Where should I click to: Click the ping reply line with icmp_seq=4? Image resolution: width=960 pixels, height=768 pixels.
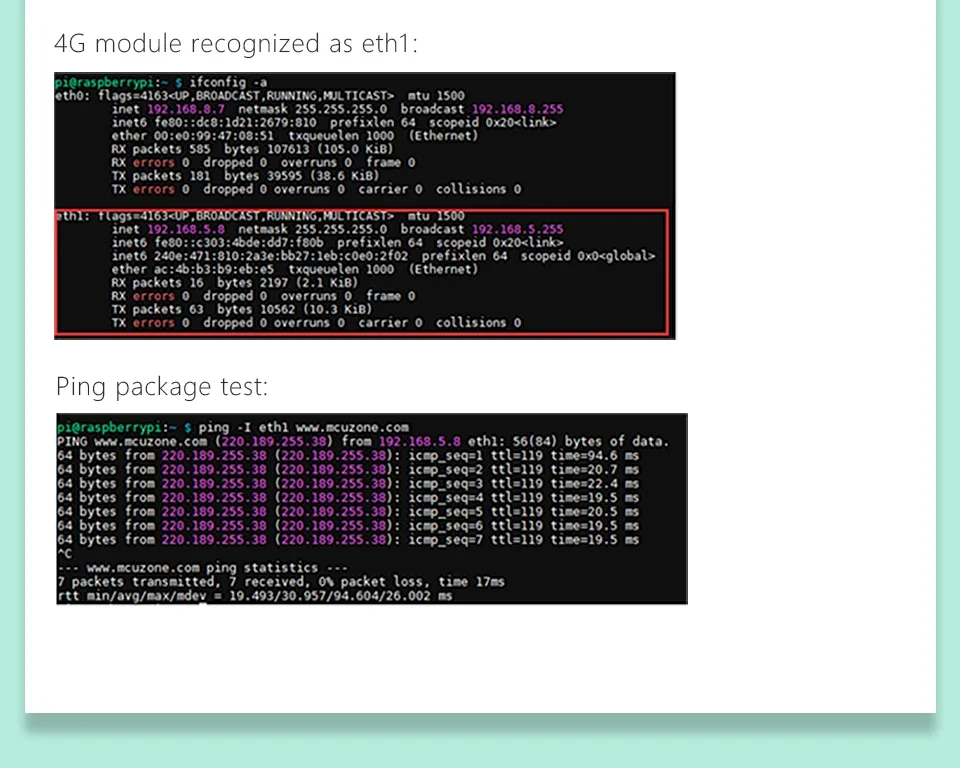click(347, 497)
